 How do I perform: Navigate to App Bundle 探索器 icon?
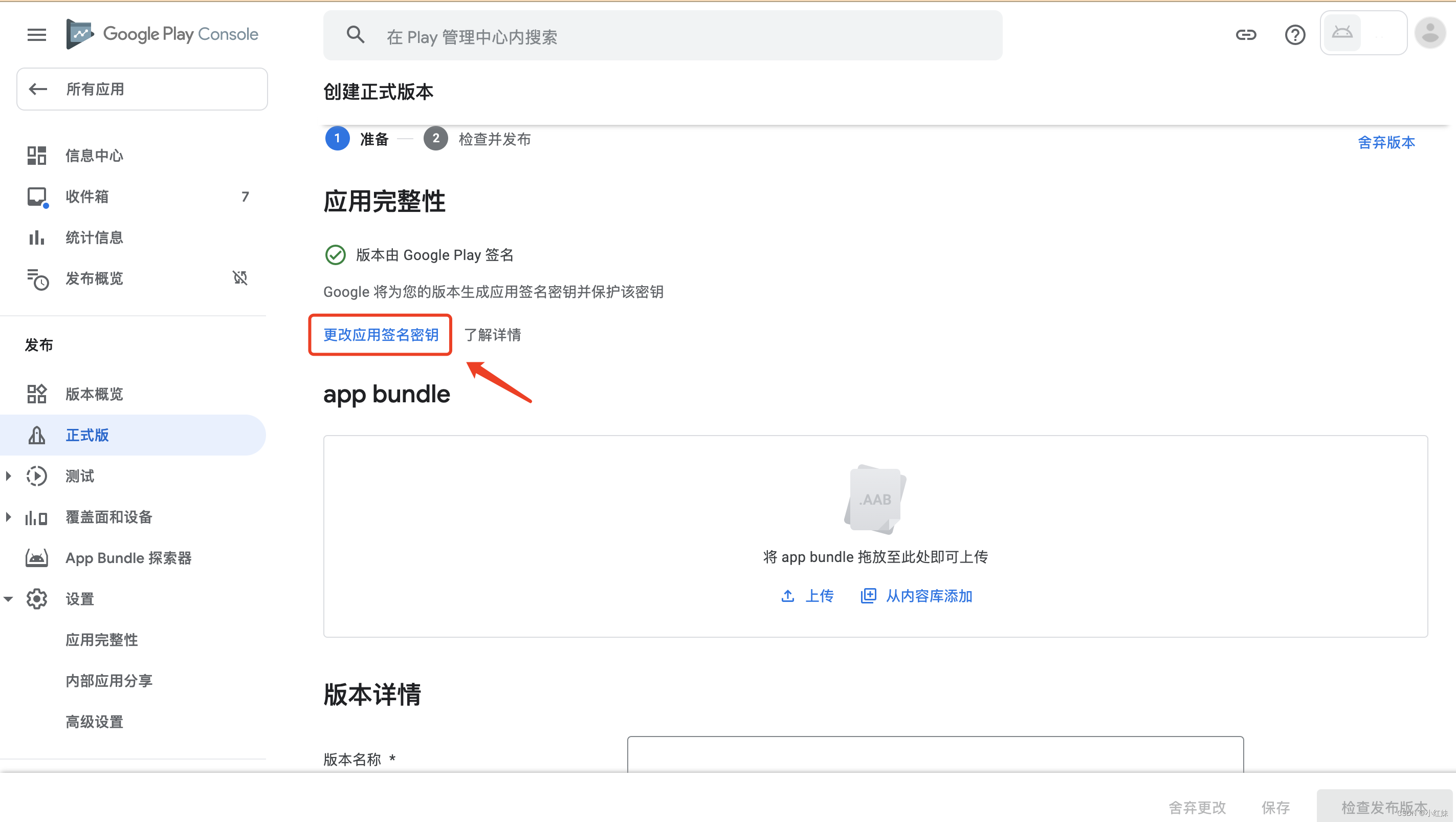[37, 558]
